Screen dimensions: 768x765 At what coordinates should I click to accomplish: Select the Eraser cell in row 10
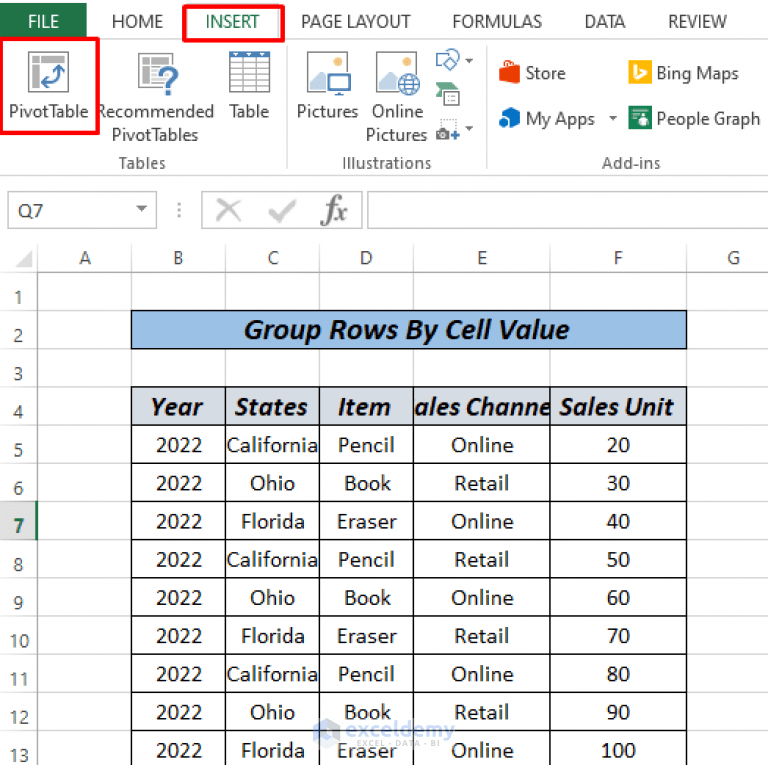pyautogui.click(x=366, y=636)
